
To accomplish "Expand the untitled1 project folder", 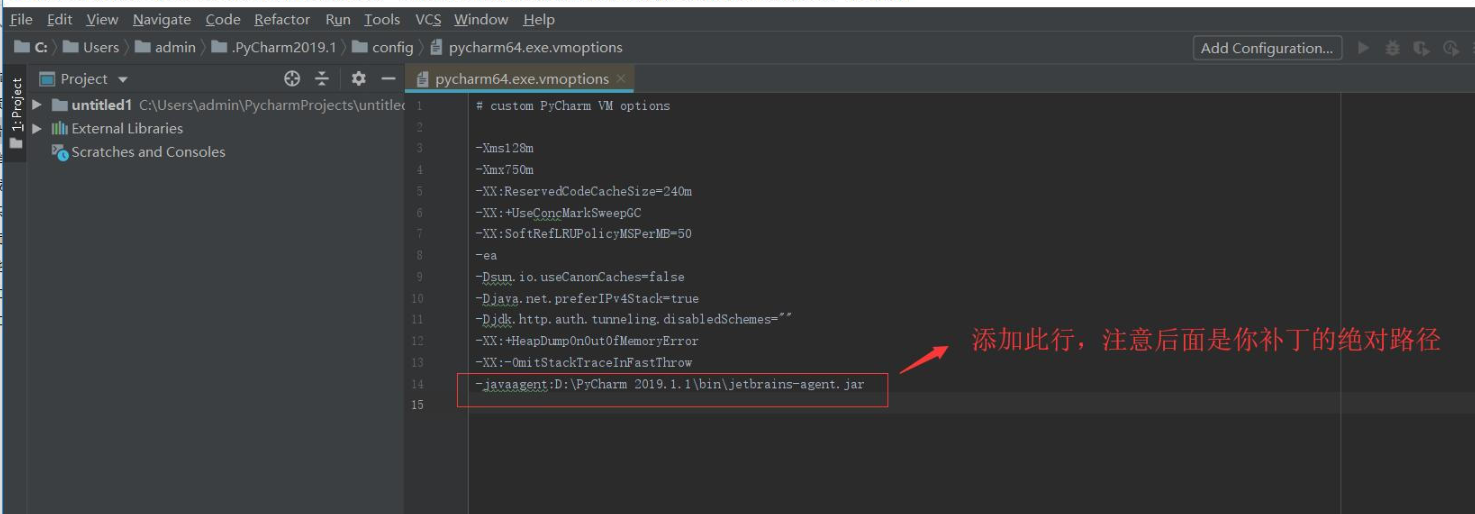I will [37, 105].
